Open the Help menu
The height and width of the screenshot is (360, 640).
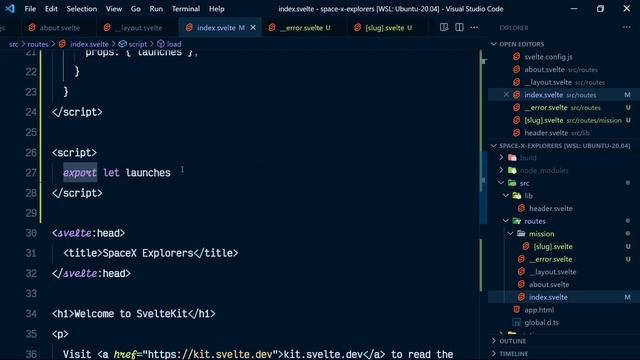pyautogui.click(x=217, y=9)
